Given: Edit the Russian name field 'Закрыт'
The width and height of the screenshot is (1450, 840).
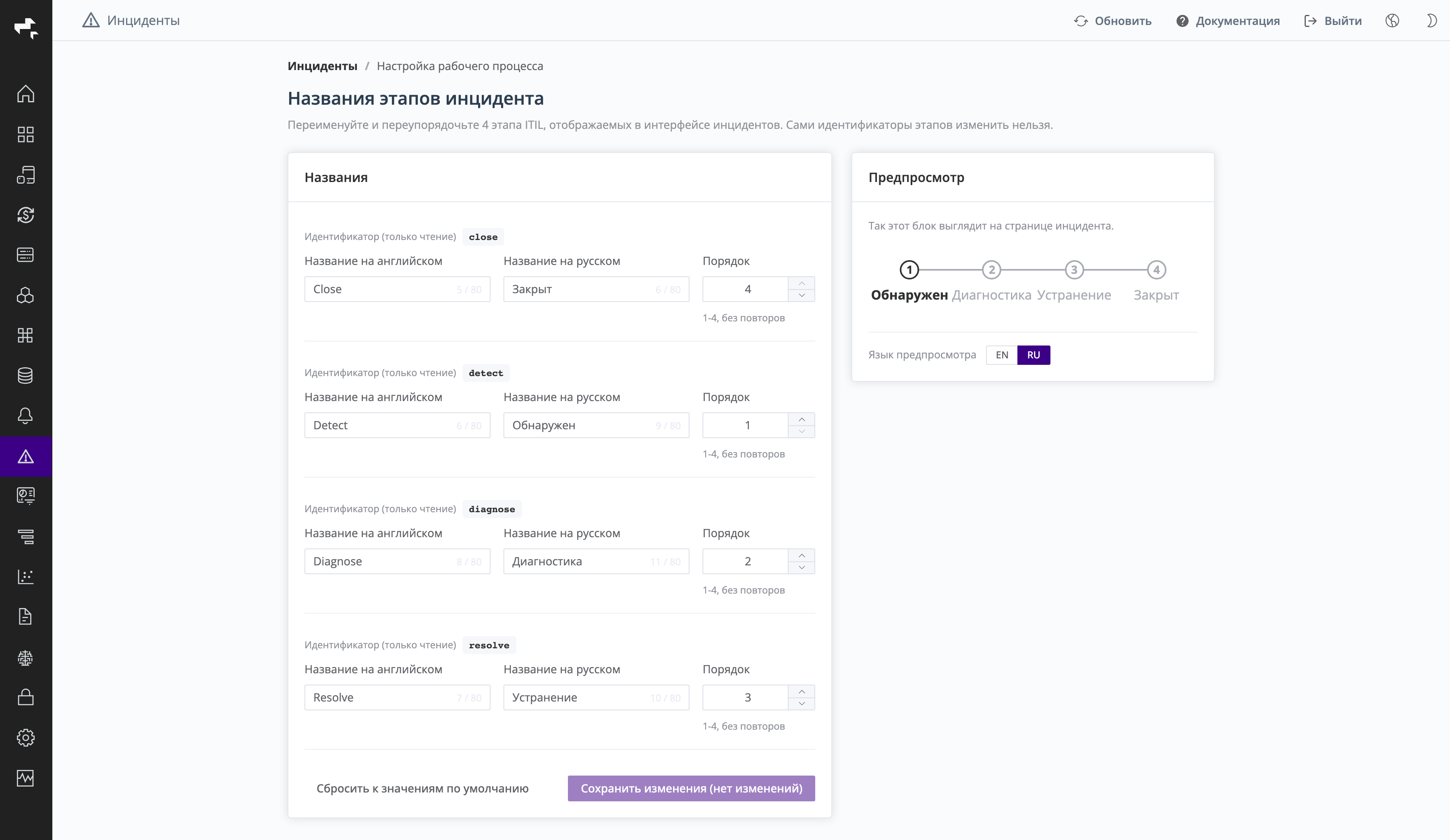Looking at the screenshot, I should (x=596, y=289).
